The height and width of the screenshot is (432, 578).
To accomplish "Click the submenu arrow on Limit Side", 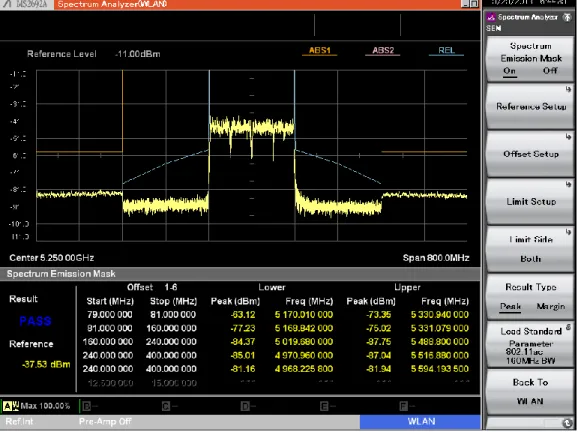I will [568, 232].
